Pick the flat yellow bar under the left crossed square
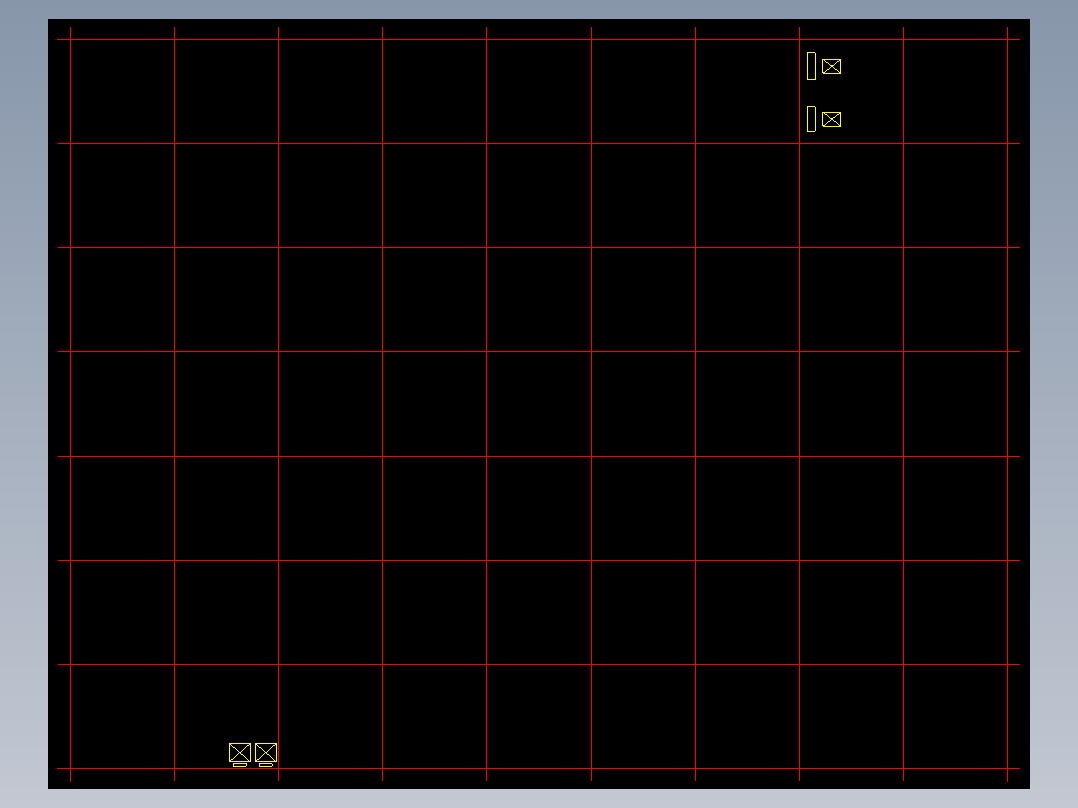The width and height of the screenshot is (1078, 808). 240,765
